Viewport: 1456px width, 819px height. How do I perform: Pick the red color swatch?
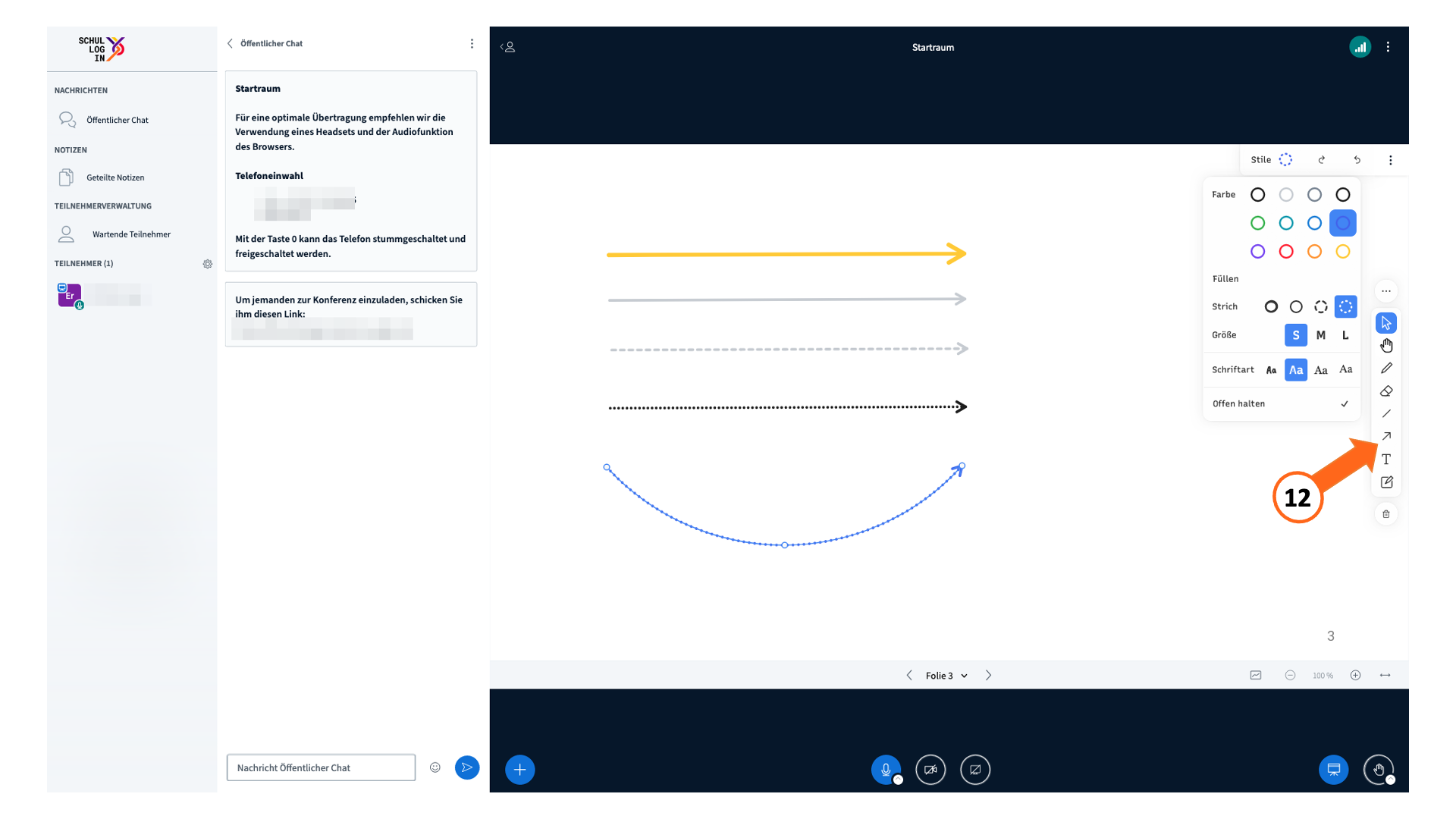coord(1286,251)
